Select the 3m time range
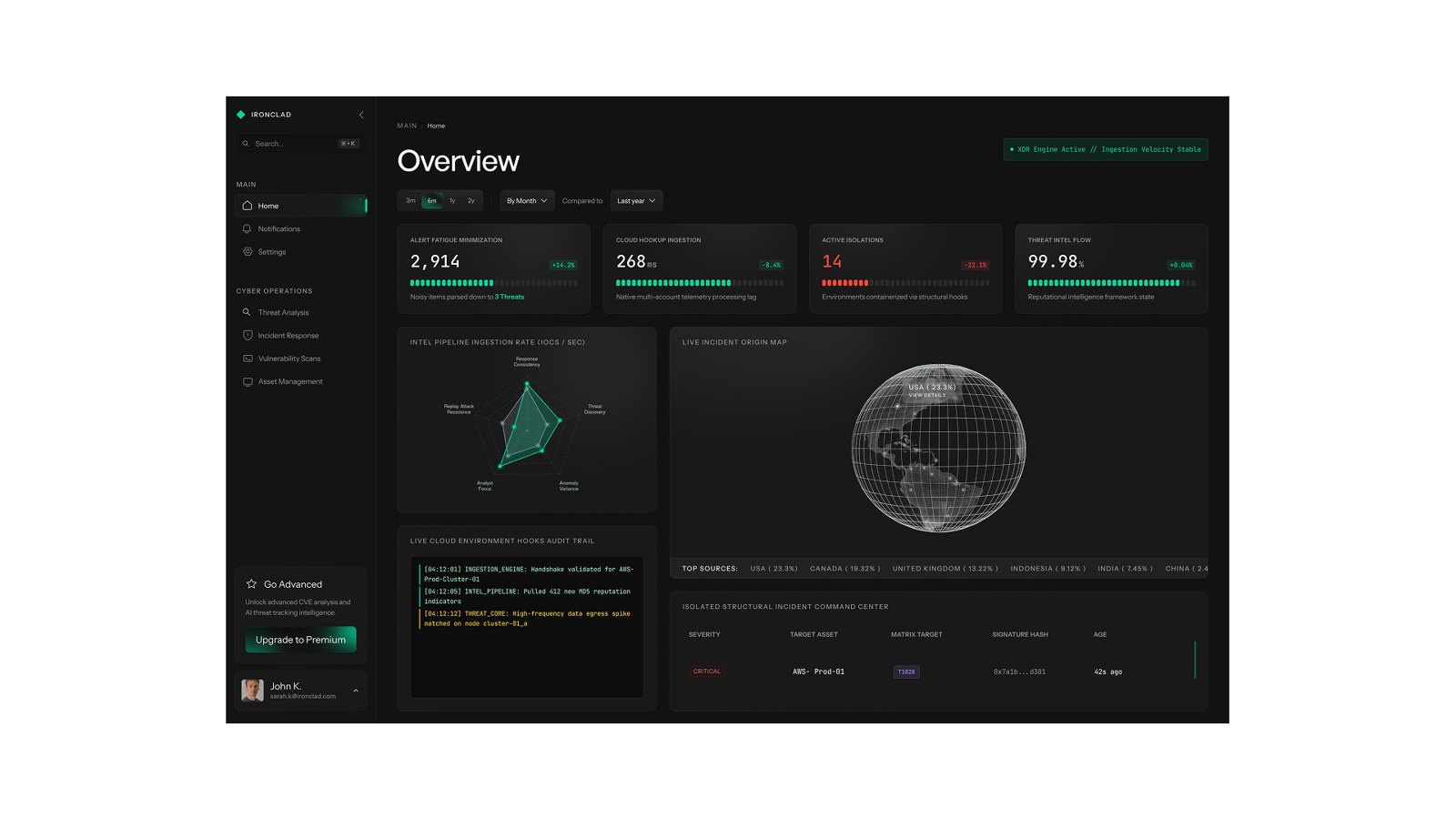Image resolution: width=1456 pixels, height=819 pixels. (x=410, y=201)
